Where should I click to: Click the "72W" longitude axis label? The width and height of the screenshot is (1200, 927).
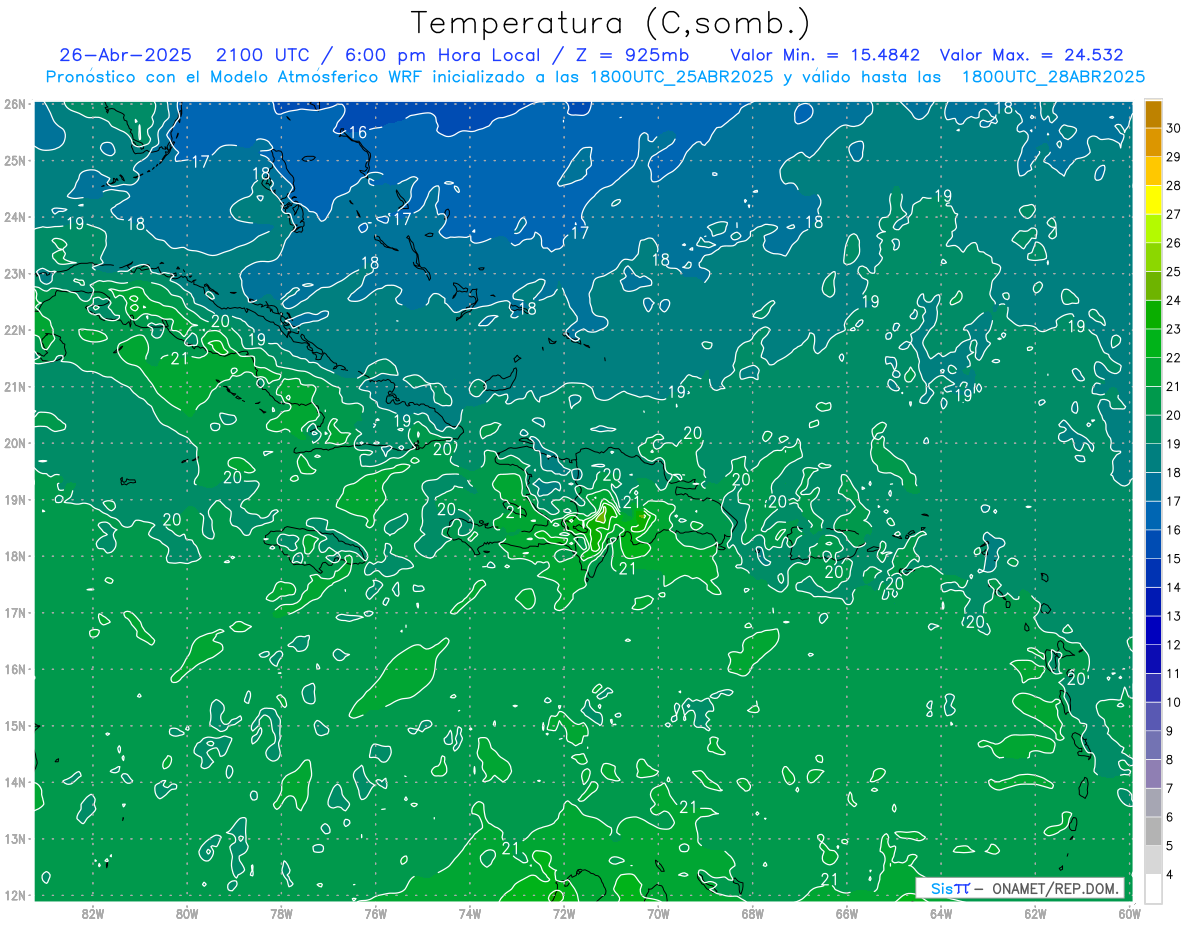[x=564, y=912]
